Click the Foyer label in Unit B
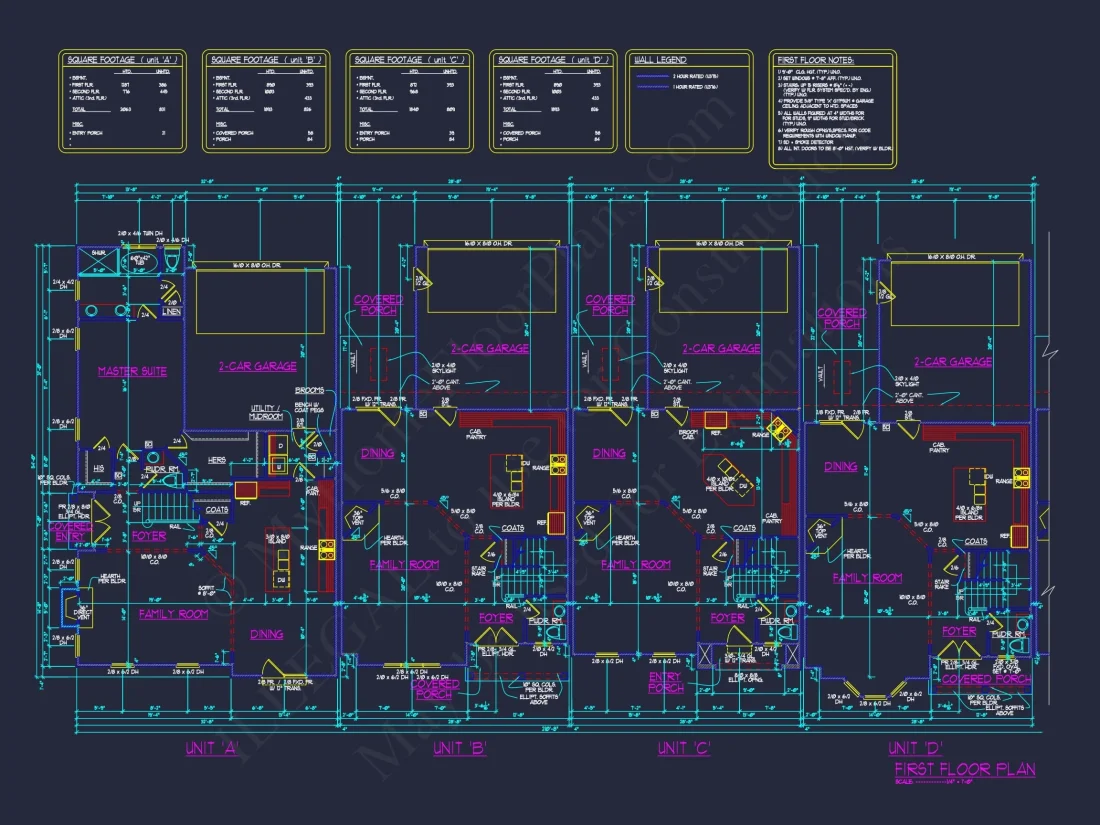Image resolution: width=1100 pixels, height=825 pixels. 496,618
